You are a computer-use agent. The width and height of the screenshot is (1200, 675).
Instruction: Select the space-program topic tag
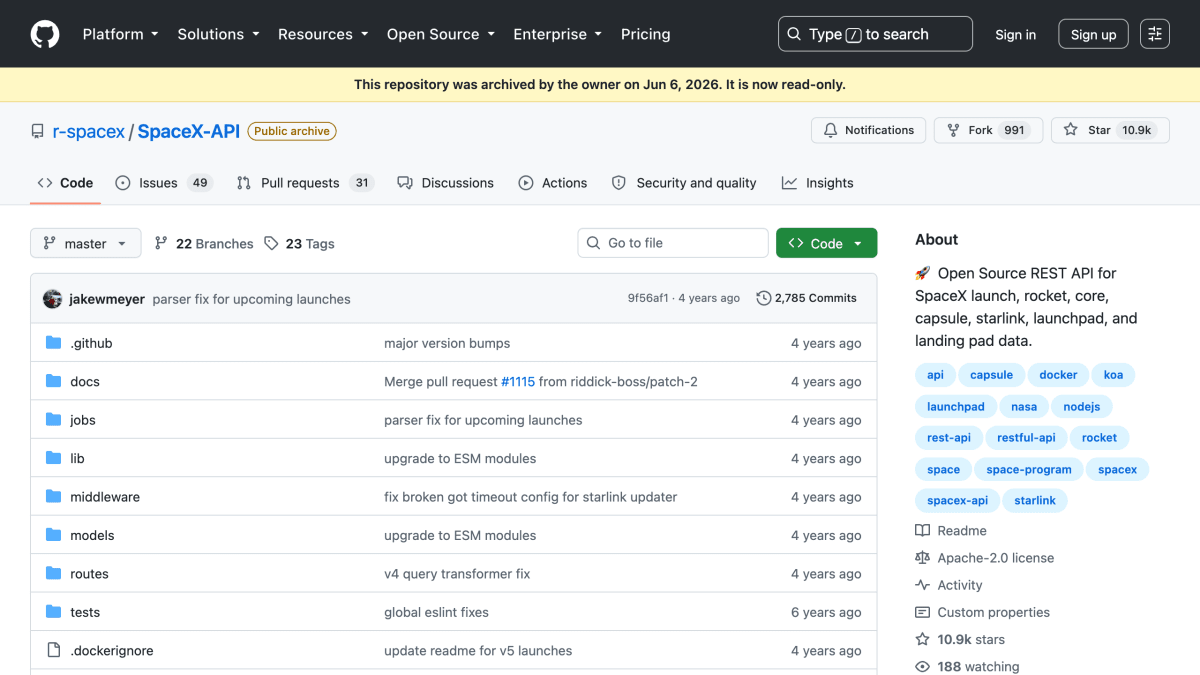pyautogui.click(x=1029, y=469)
